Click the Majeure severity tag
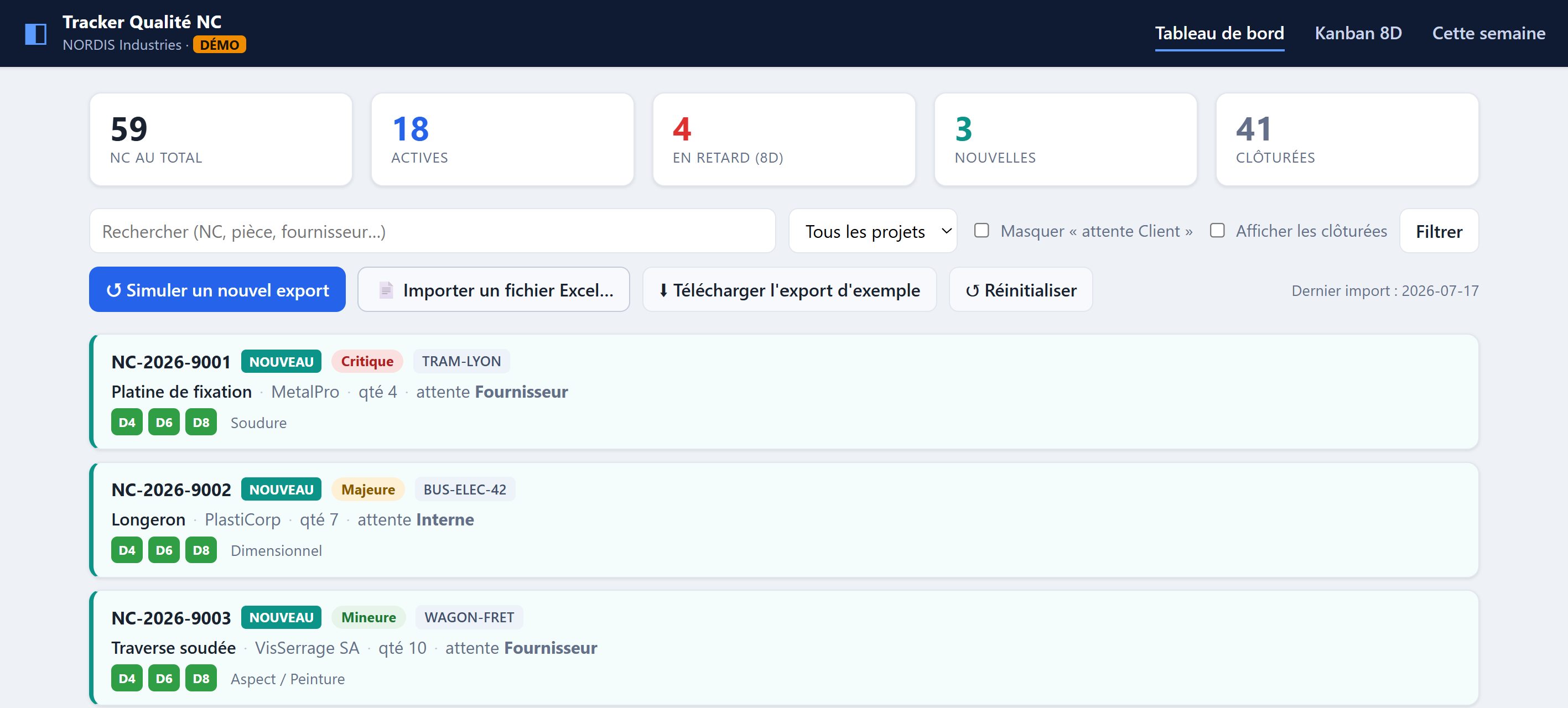Screen dimensions: 1568x708 coord(367,490)
